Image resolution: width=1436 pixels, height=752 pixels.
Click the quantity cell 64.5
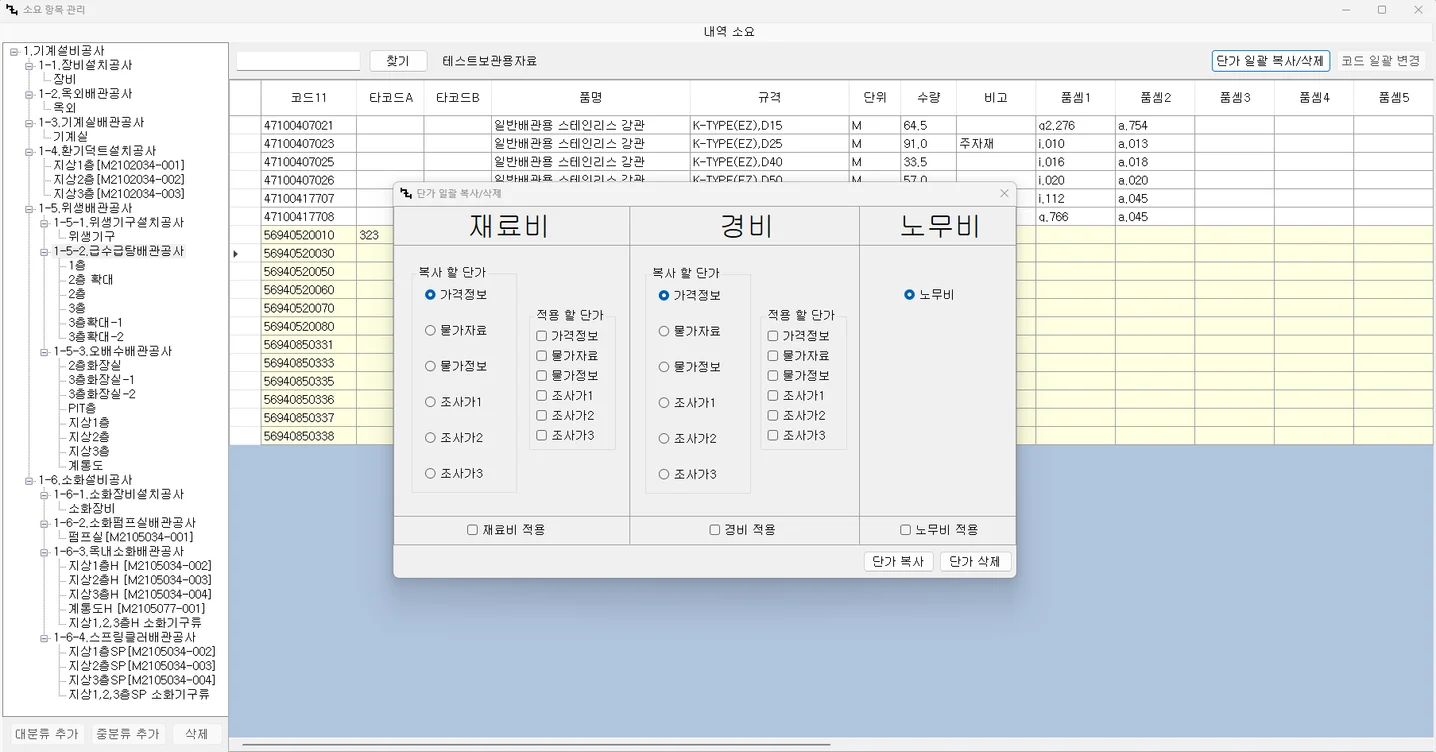(928, 126)
